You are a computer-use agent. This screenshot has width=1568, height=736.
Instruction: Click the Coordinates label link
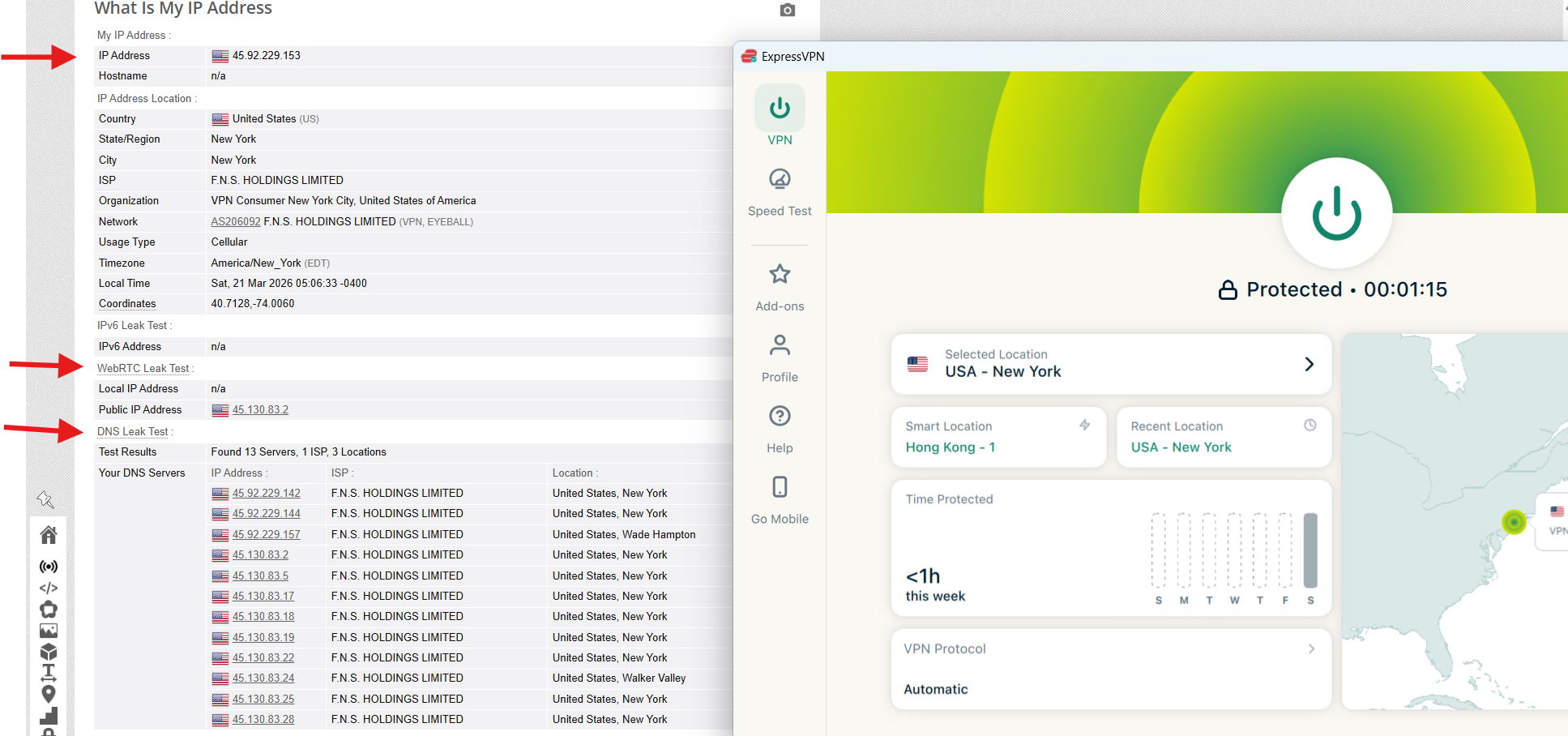pos(127,303)
